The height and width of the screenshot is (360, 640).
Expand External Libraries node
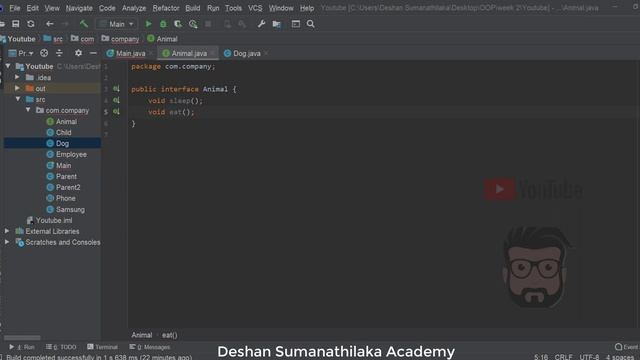click(x=7, y=231)
